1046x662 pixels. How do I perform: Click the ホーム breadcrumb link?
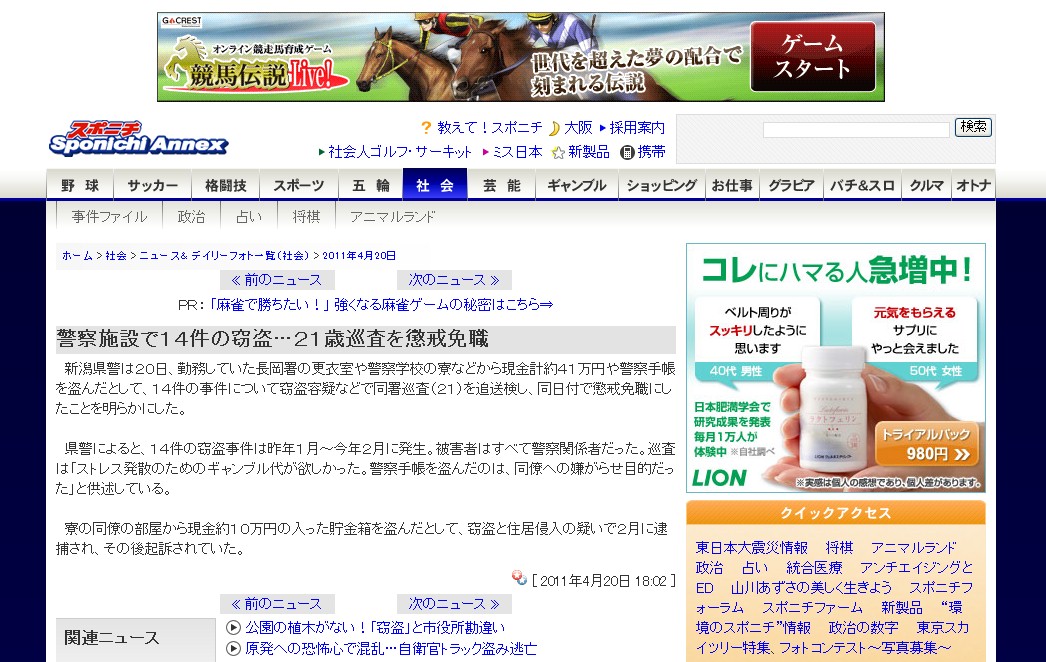[77, 256]
